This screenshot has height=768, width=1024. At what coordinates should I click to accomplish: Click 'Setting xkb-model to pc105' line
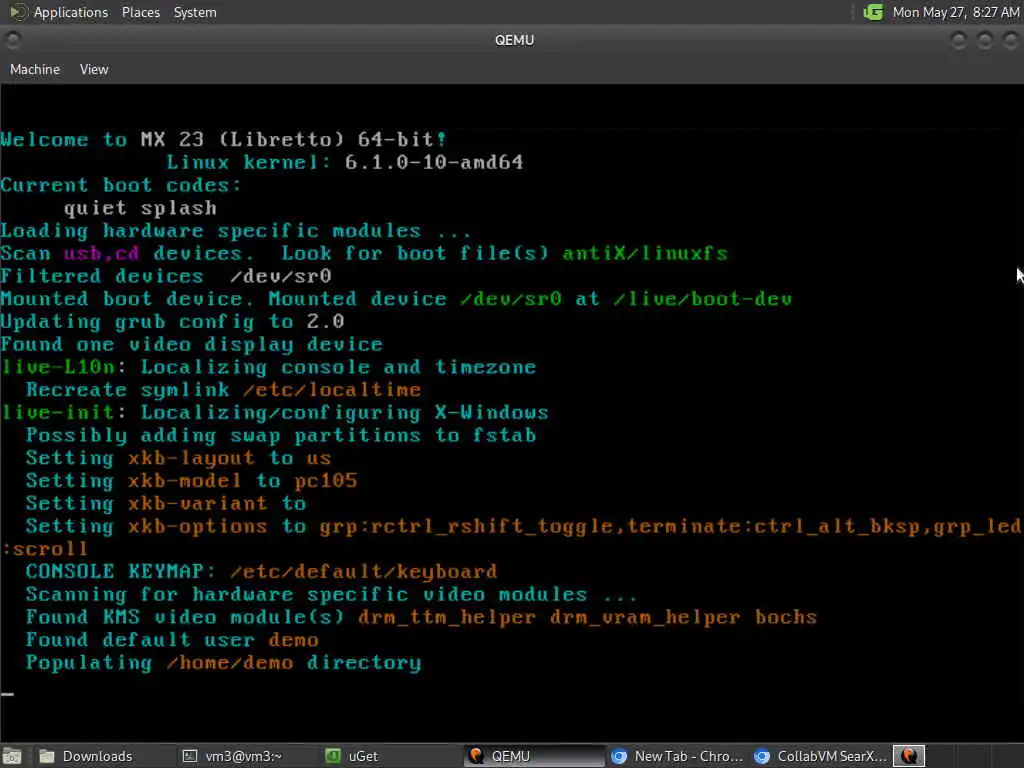pyautogui.click(x=191, y=481)
